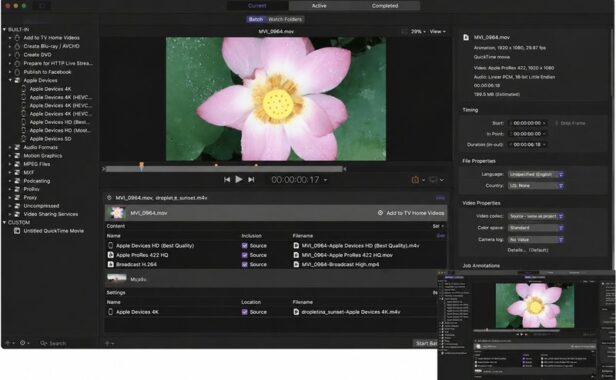Click the MPEG Files group icon
This screenshot has height=380, width=616.
(17, 164)
